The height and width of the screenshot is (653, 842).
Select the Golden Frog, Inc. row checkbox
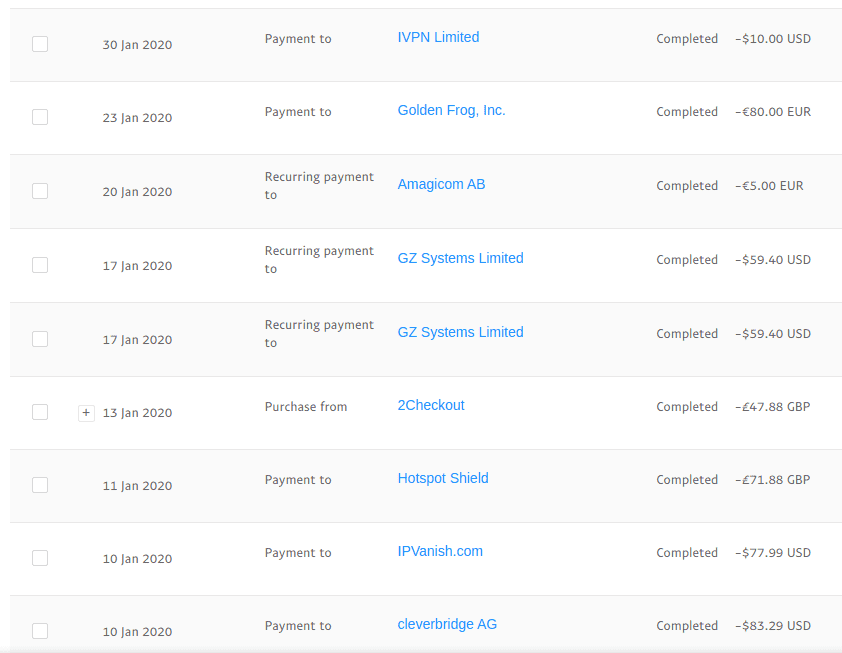(40, 117)
